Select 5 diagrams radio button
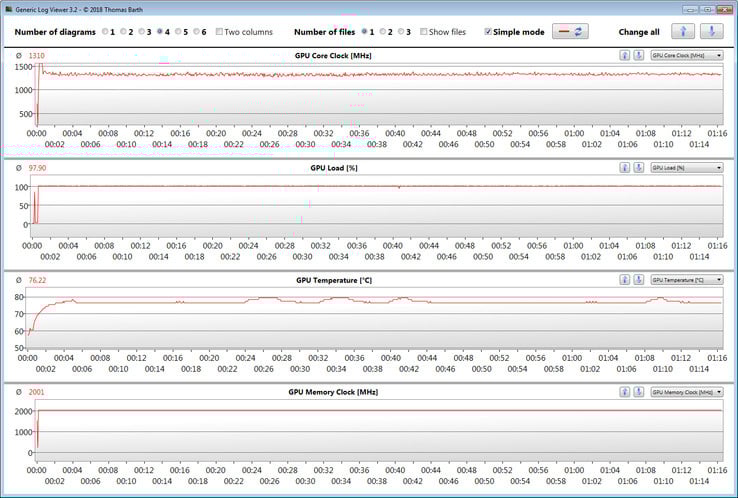Image resolution: width=738 pixels, height=498 pixels. 178,32
